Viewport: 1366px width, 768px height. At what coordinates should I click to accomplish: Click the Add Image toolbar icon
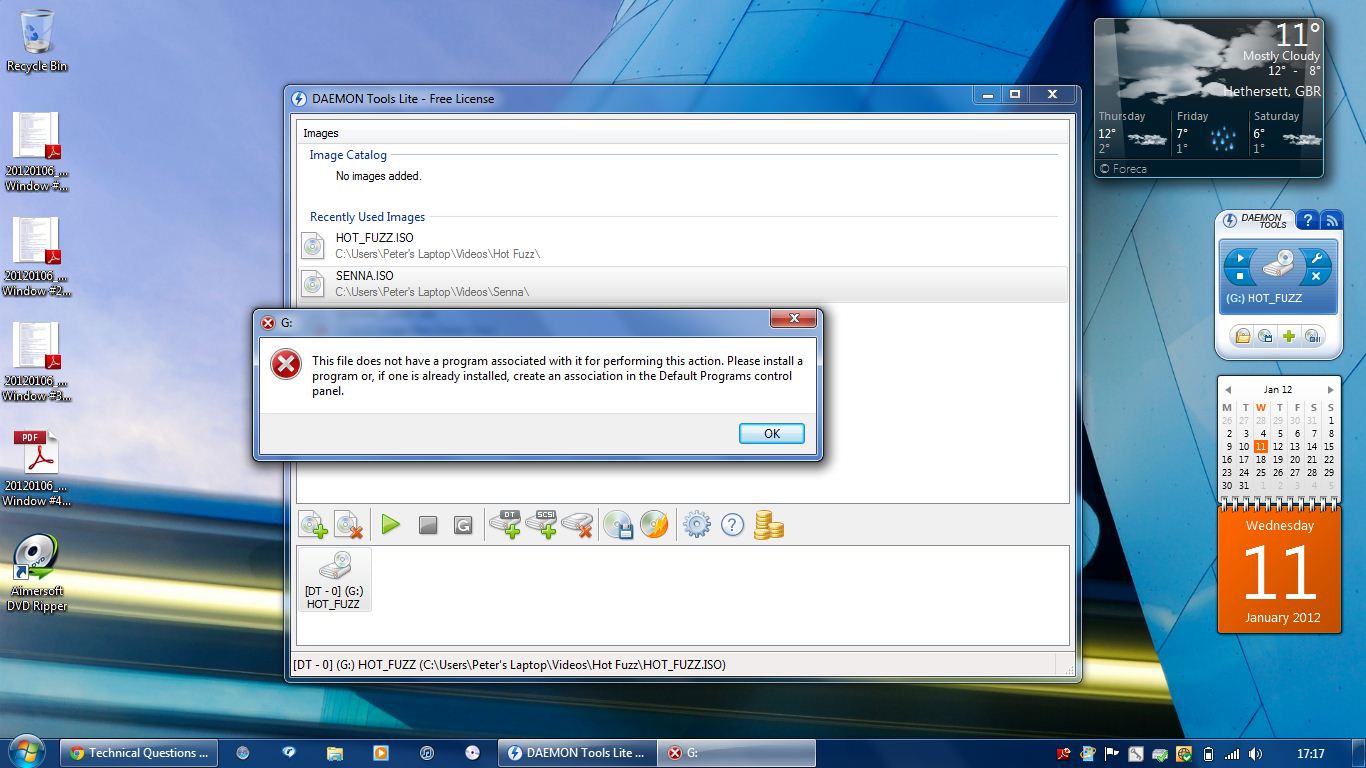313,525
